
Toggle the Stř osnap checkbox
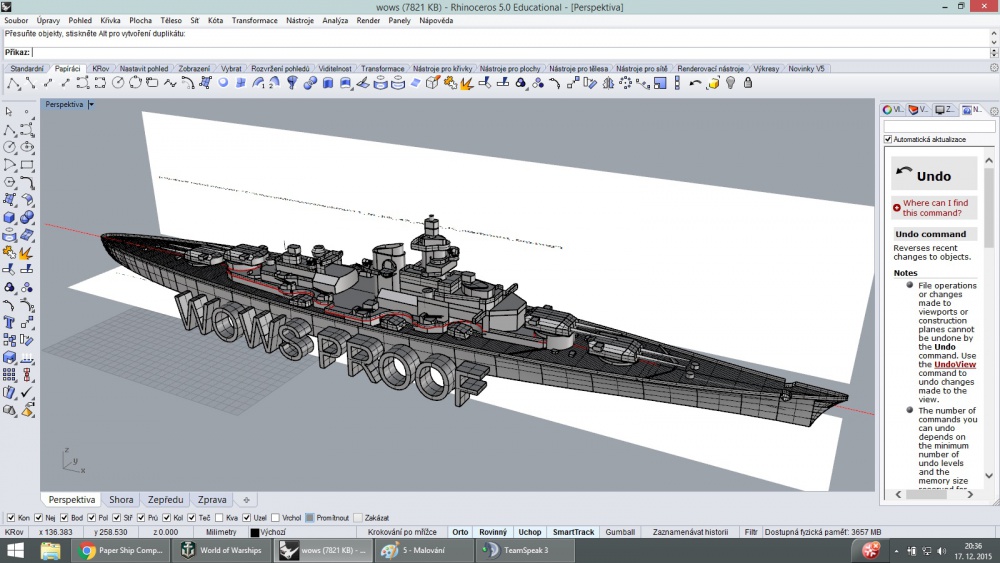click(x=116, y=518)
